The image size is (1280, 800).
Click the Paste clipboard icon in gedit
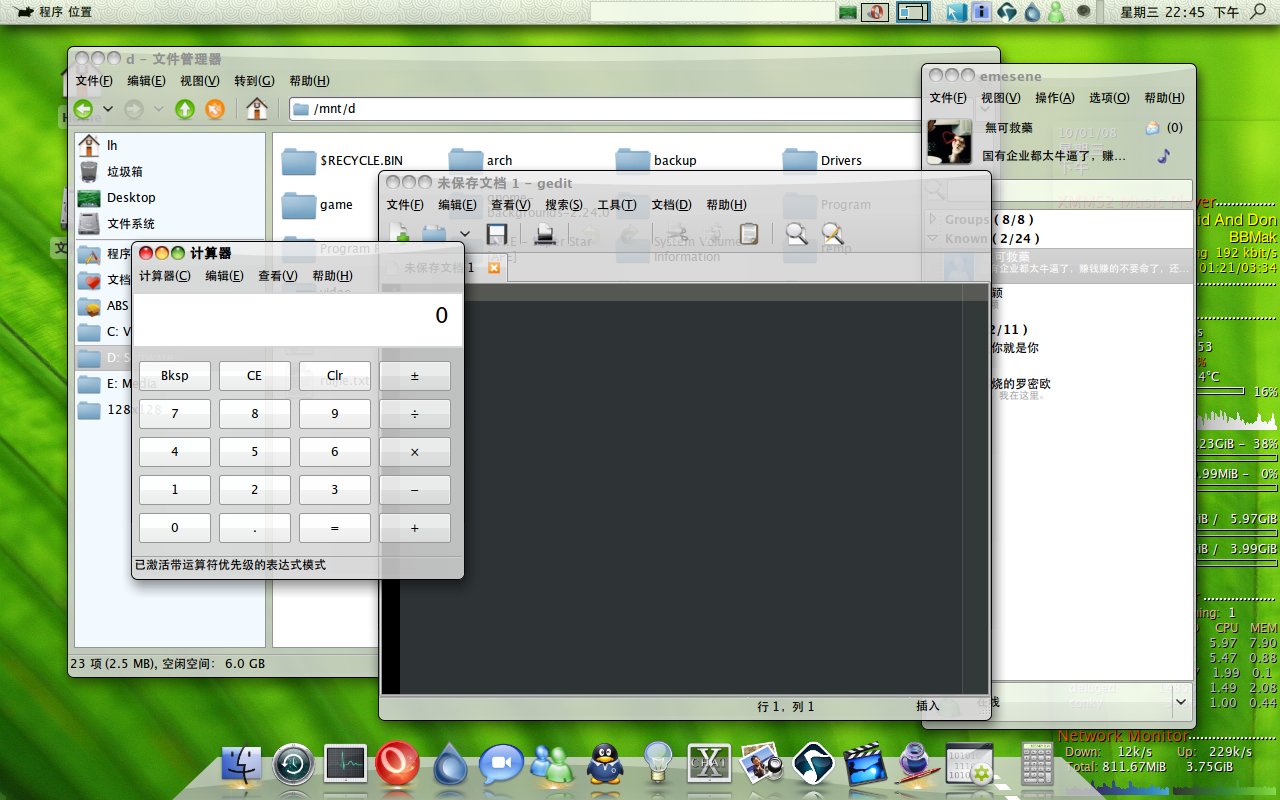click(x=749, y=235)
